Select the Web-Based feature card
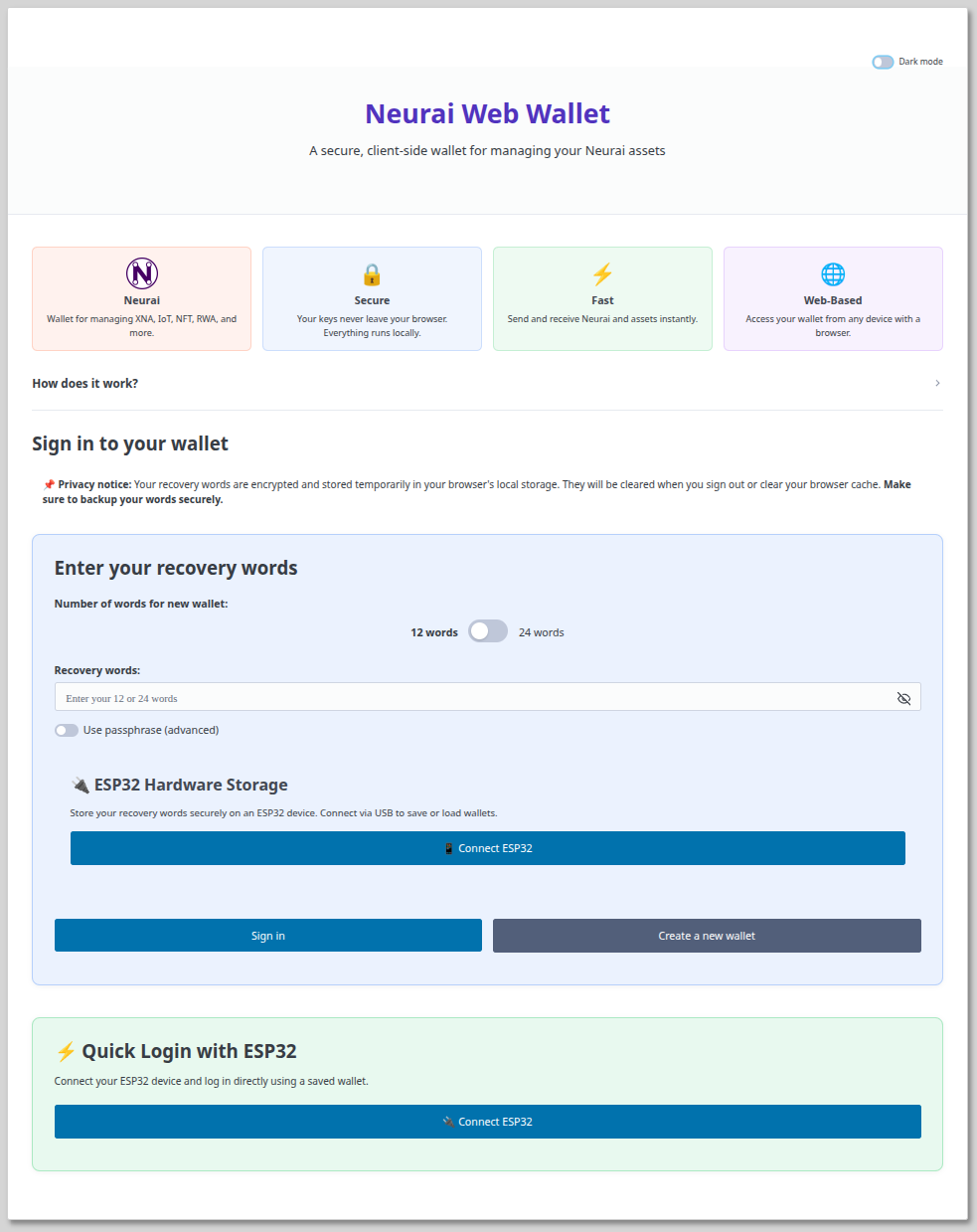Image resolution: width=977 pixels, height=1232 pixels. [833, 298]
